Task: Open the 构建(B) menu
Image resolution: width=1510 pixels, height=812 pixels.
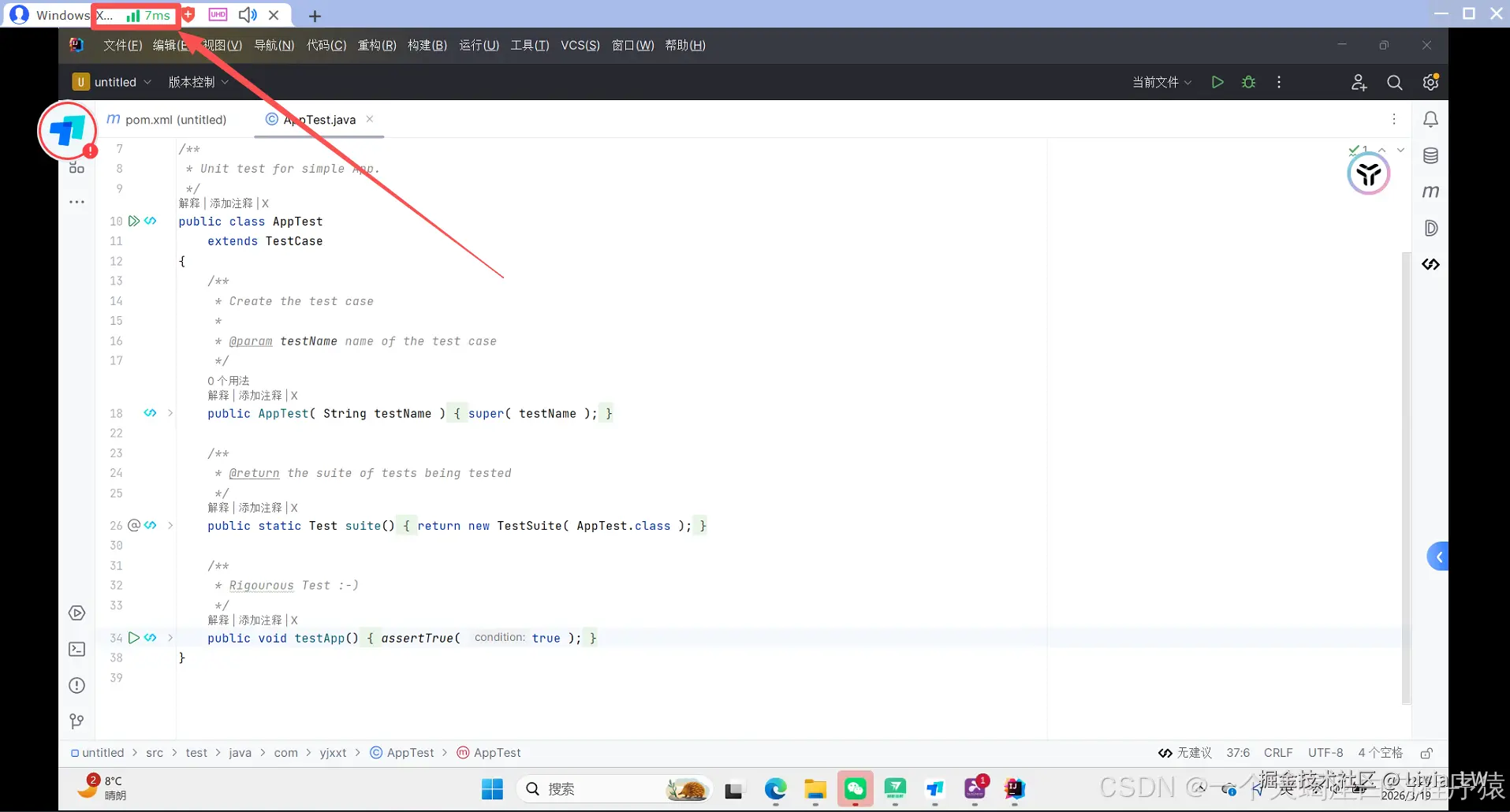Action: (427, 45)
